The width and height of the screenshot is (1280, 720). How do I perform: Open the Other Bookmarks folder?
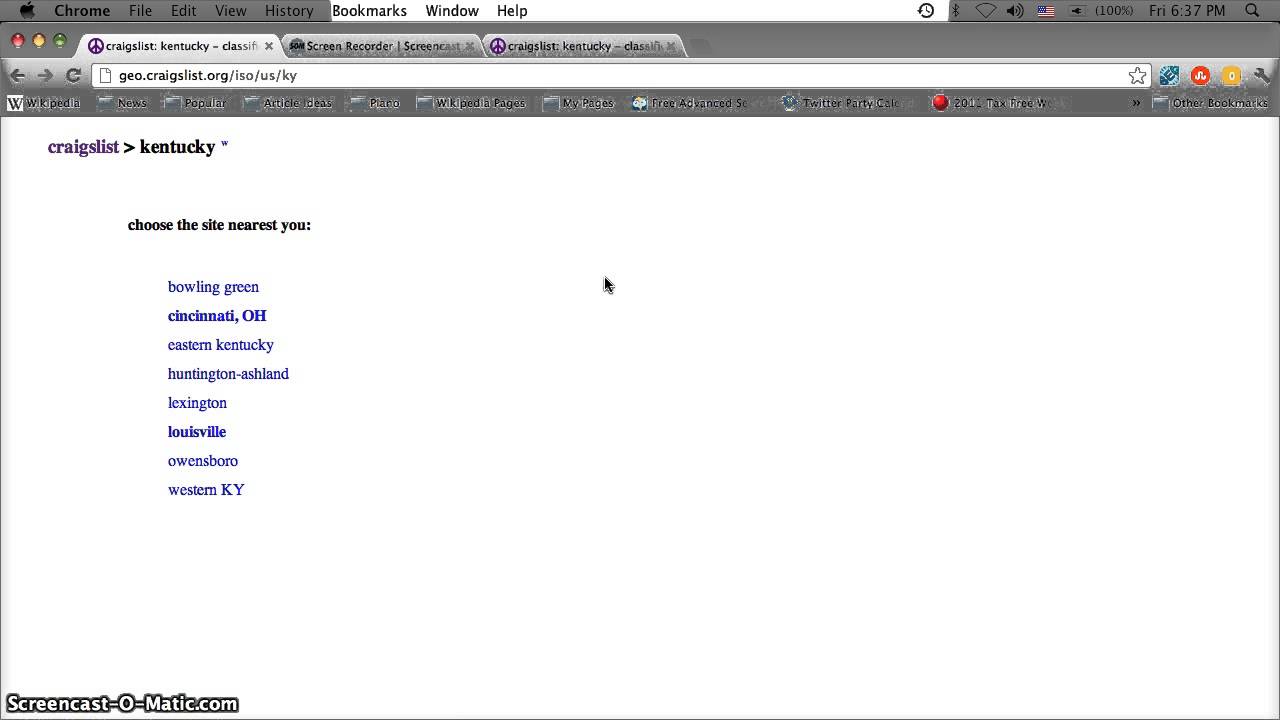[x=1210, y=103]
